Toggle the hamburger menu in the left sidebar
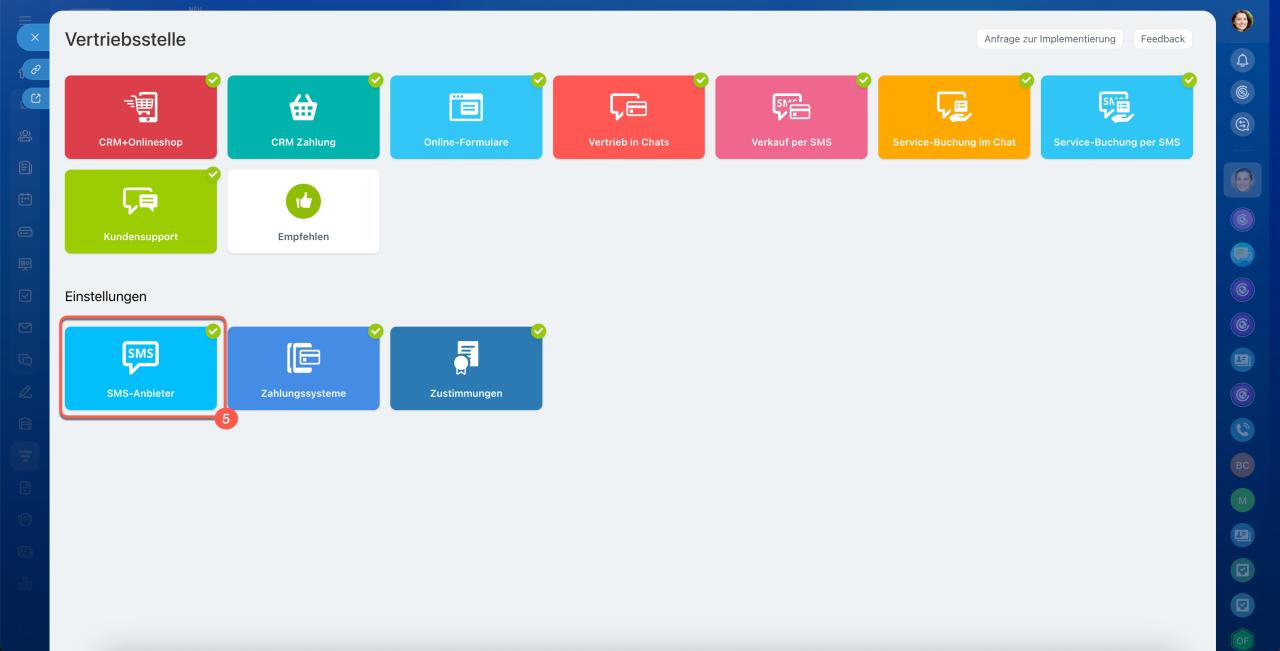1280x651 pixels. coord(25,18)
